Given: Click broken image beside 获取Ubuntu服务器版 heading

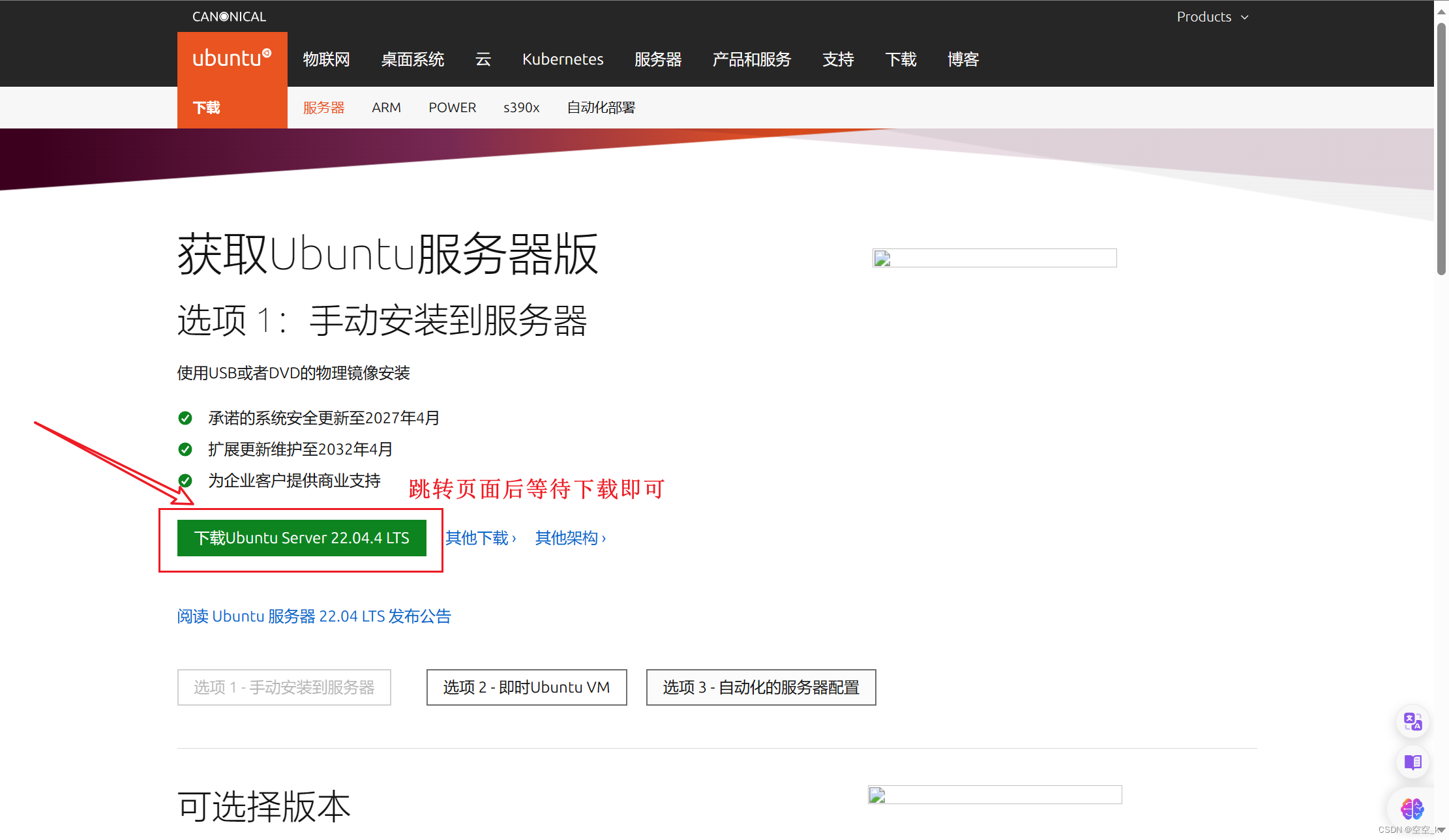Looking at the screenshot, I should 994,258.
